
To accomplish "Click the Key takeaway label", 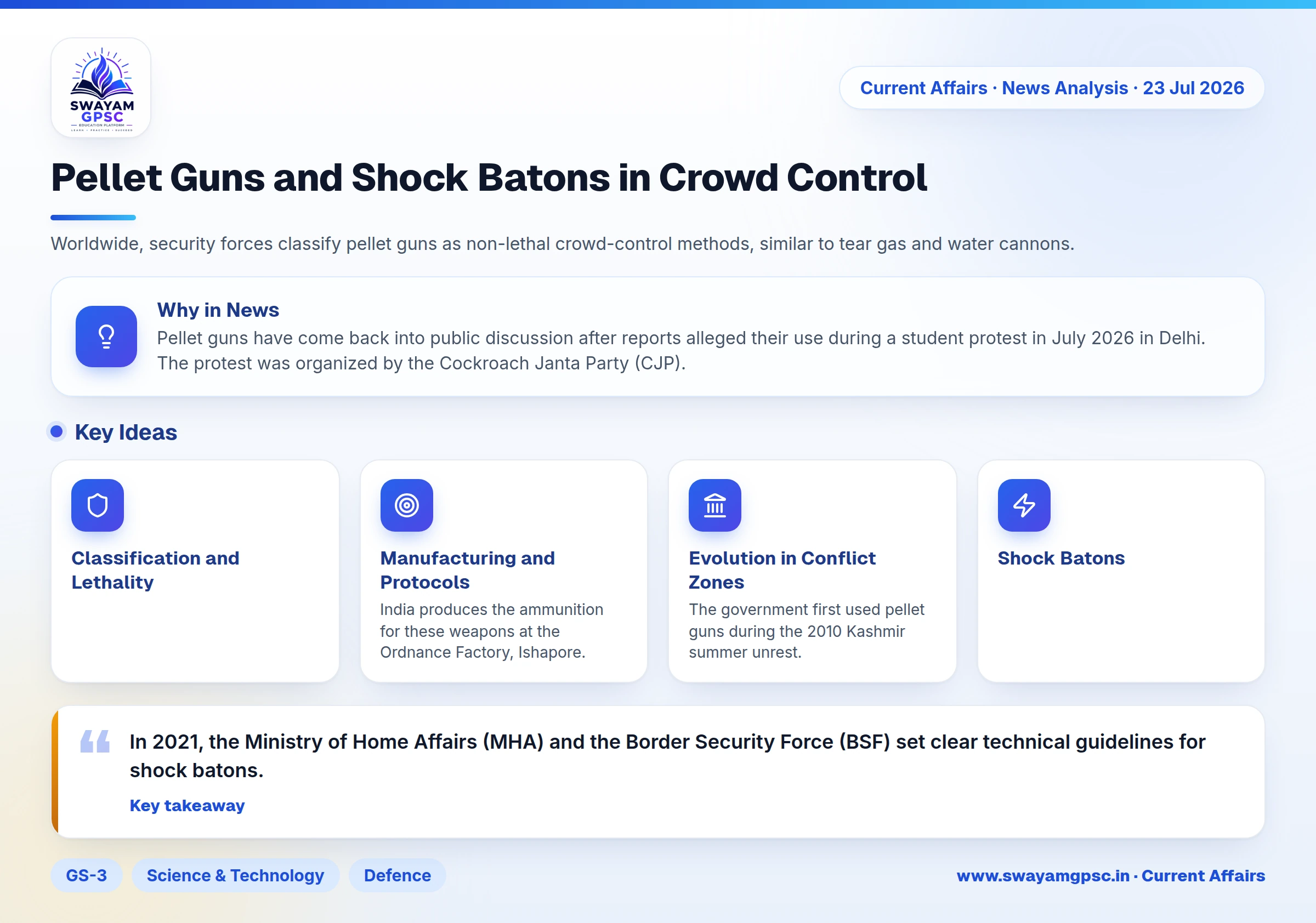I will tap(187, 806).
